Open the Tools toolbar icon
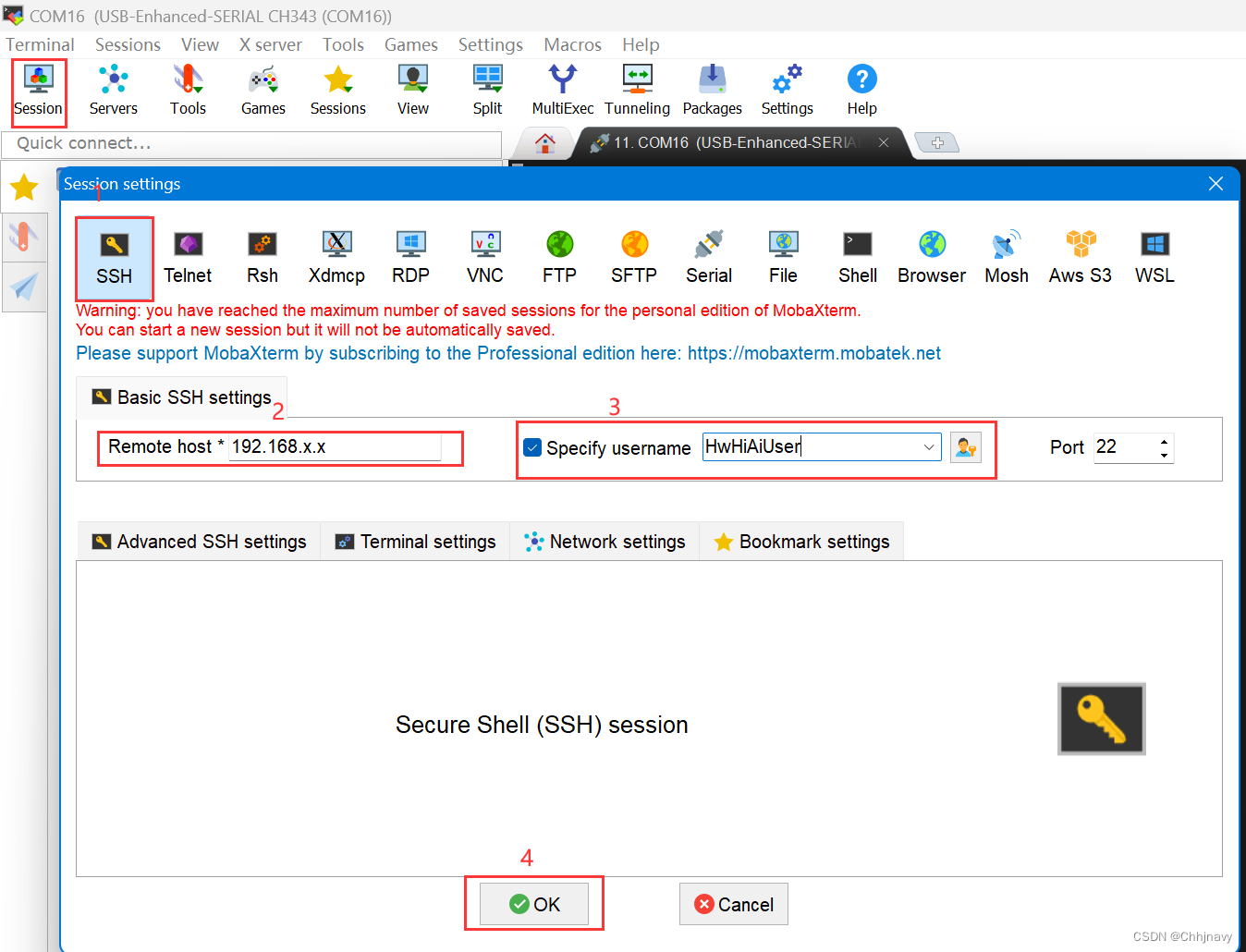Viewport: 1246px width, 952px height. click(188, 92)
